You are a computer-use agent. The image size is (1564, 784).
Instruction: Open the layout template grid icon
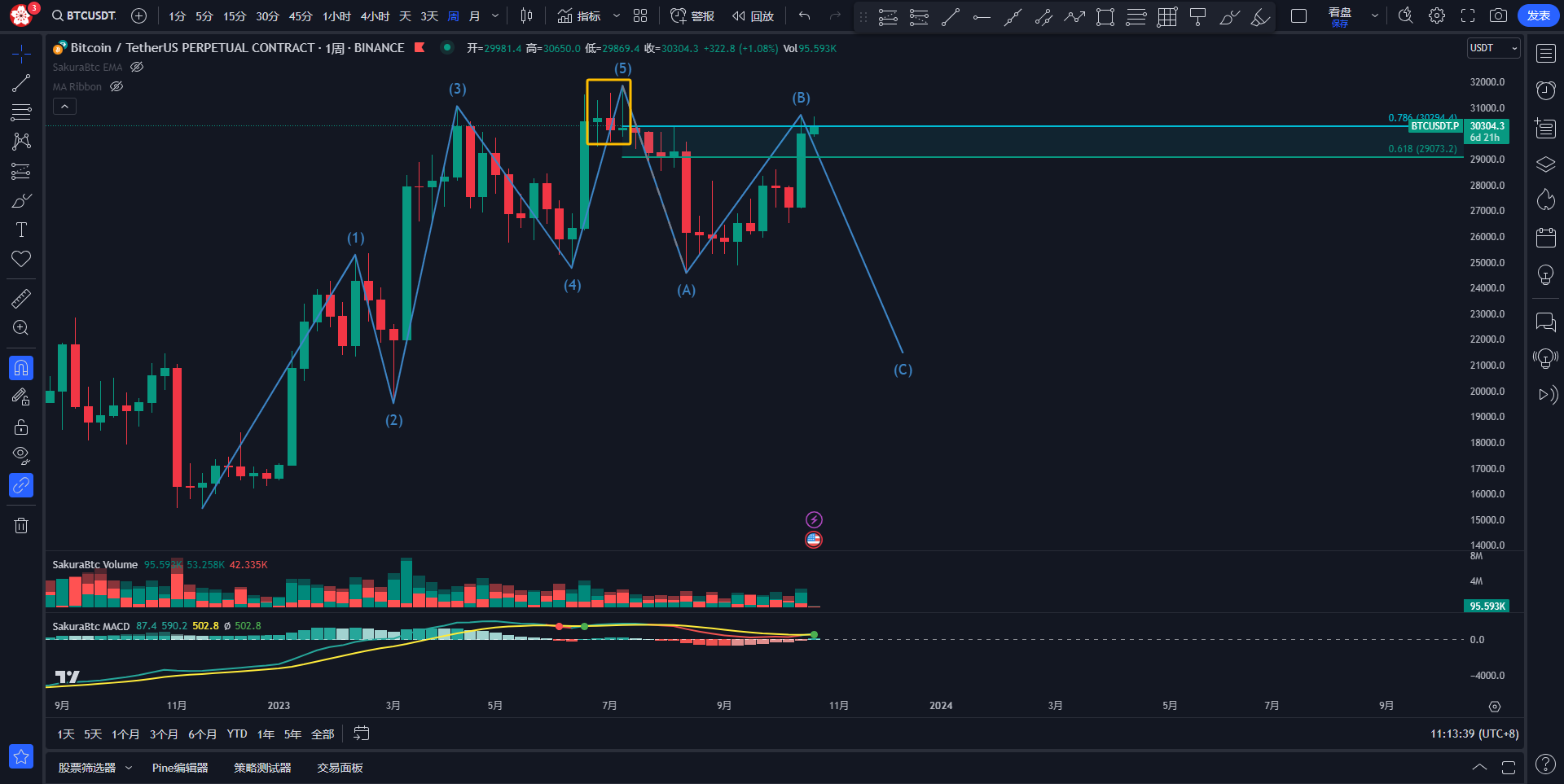pyautogui.click(x=640, y=16)
